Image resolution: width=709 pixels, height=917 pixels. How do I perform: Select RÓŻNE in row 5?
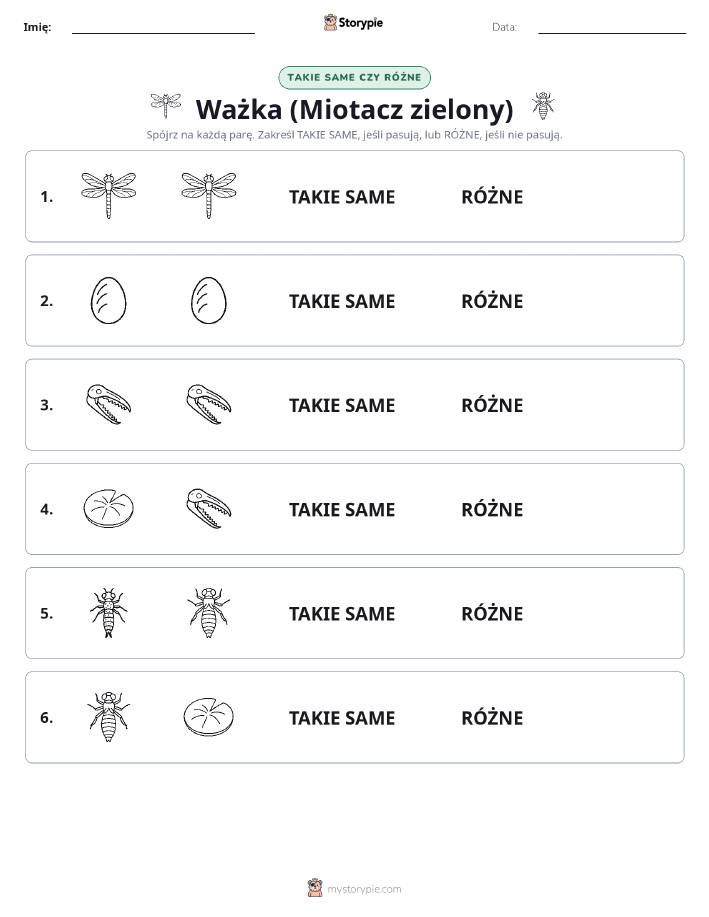(x=492, y=612)
